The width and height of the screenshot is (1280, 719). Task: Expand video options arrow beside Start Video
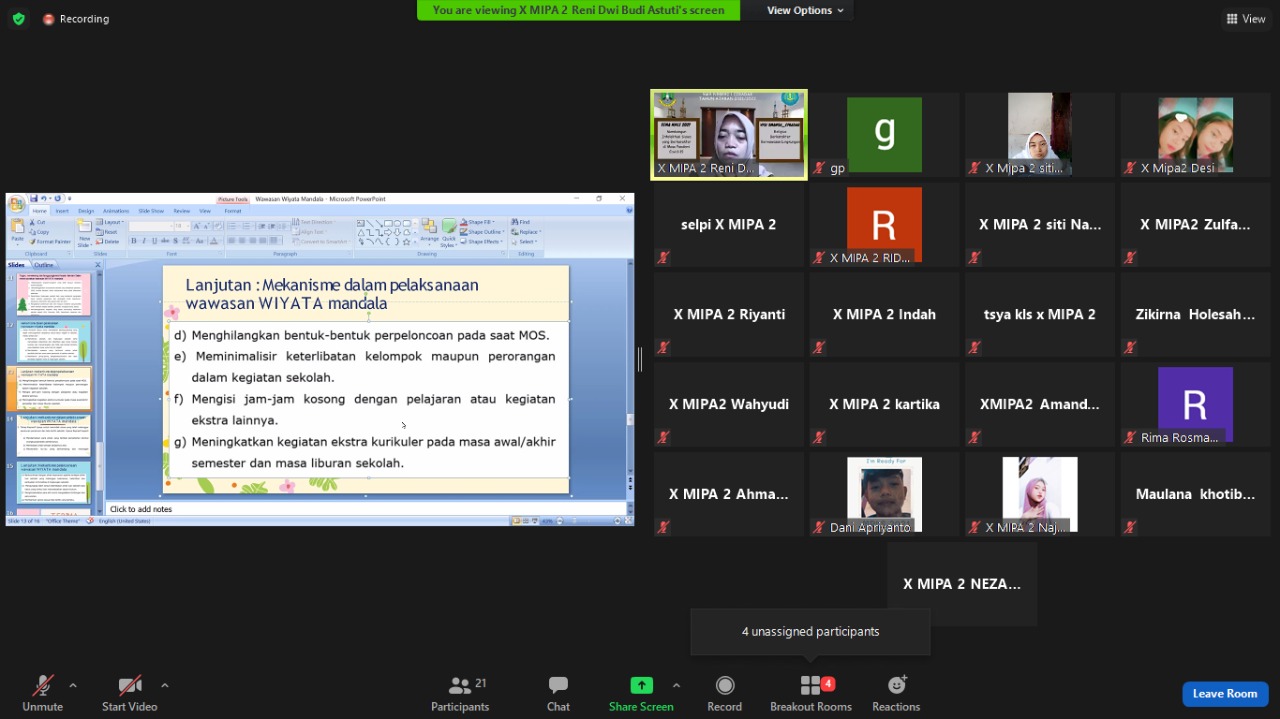pyautogui.click(x=164, y=686)
